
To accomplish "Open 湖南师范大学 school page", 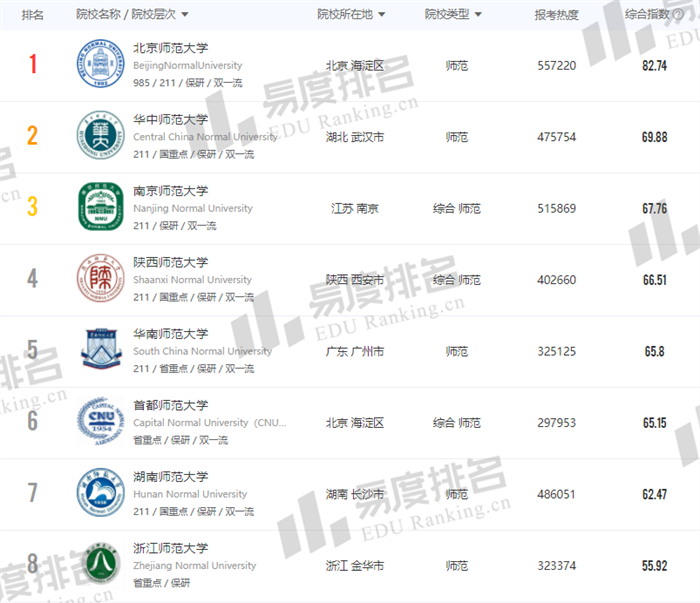I will [171, 476].
